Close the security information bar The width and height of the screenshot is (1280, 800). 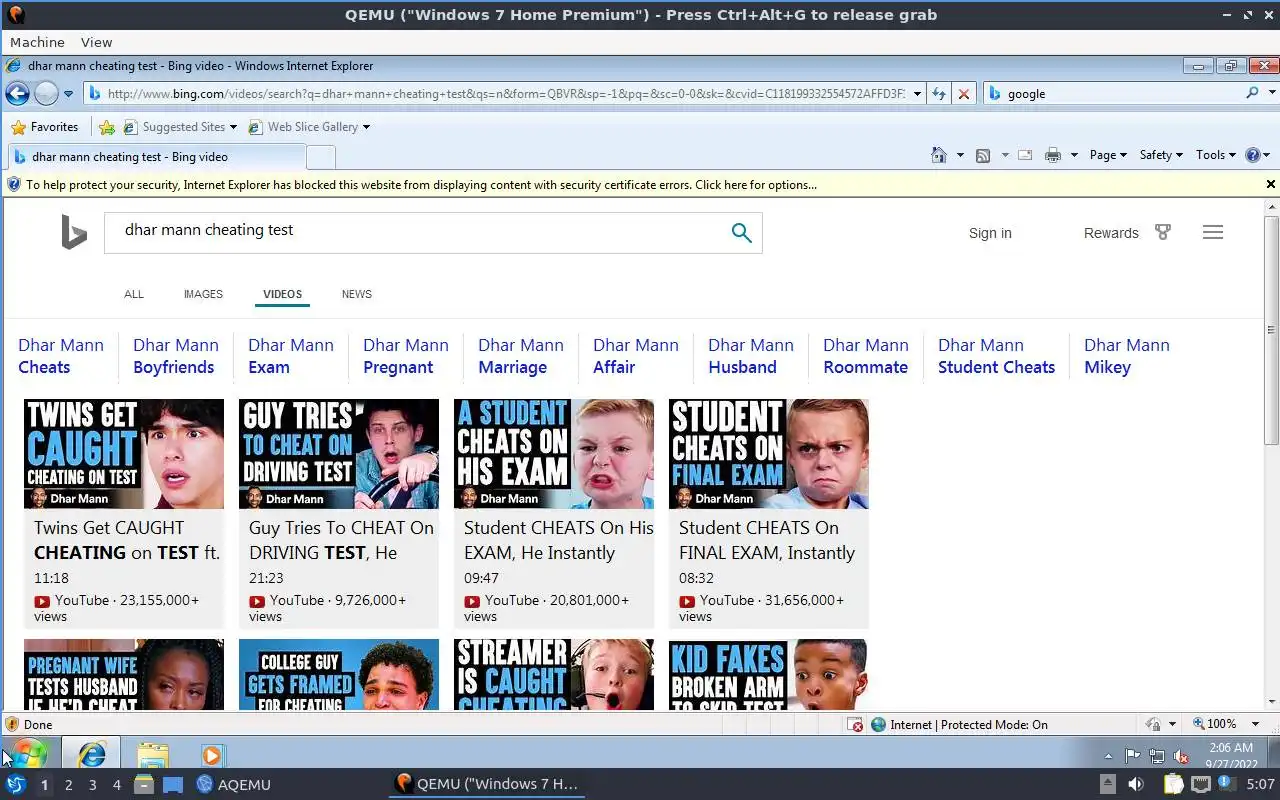click(1271, 184)
